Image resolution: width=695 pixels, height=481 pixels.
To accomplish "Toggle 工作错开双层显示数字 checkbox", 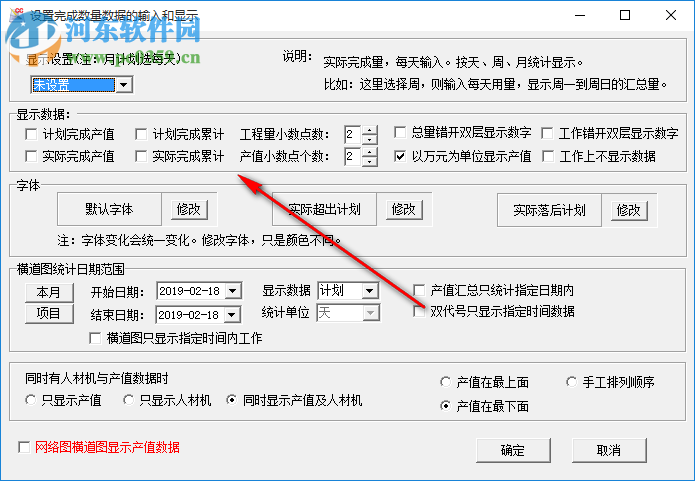I will pyautogui.click(x=548, y=133).
